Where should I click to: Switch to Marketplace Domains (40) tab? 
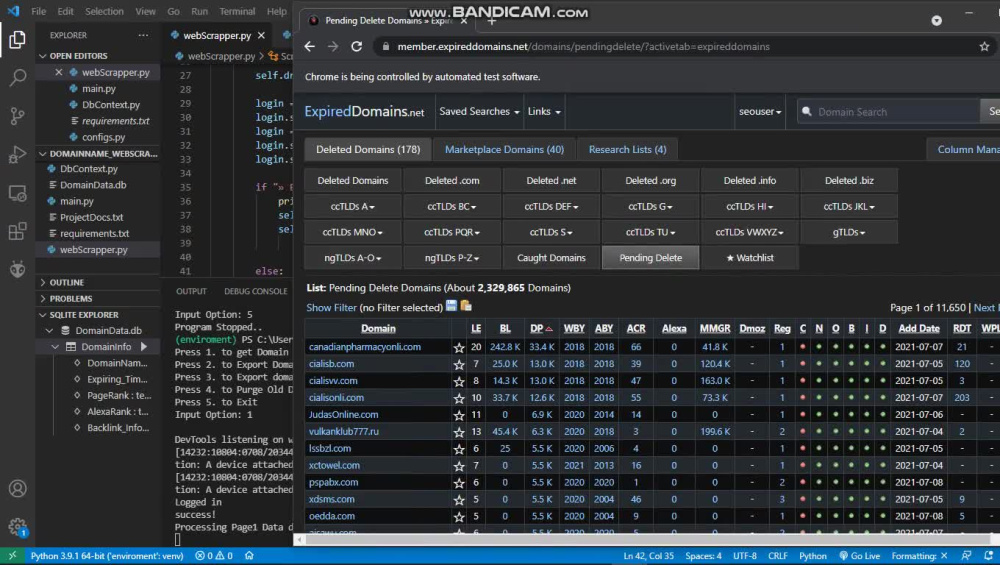pos(504,149)
